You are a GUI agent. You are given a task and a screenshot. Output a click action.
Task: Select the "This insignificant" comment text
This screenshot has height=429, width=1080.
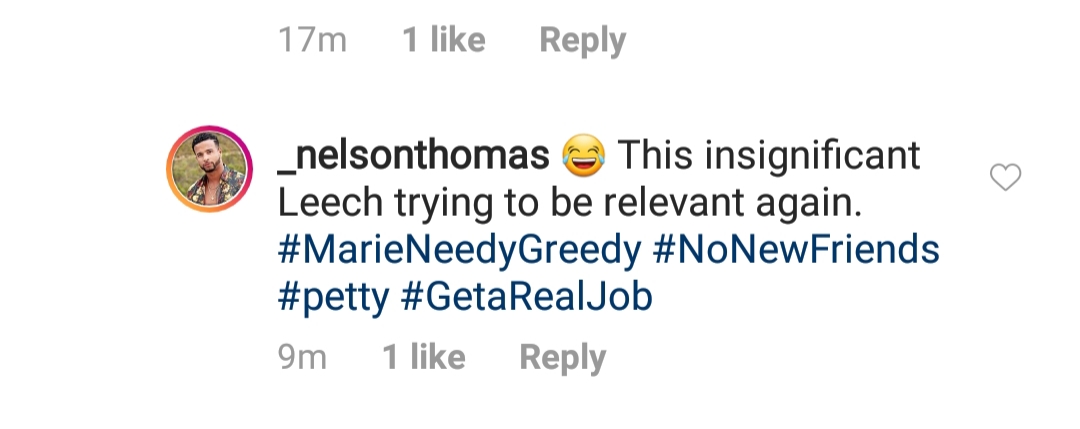click(769, 155)
